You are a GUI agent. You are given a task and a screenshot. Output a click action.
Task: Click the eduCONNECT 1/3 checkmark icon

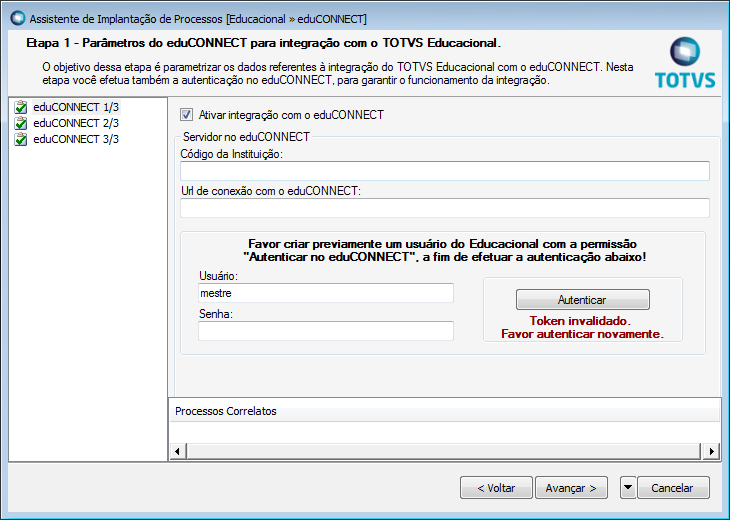[21, 107]
